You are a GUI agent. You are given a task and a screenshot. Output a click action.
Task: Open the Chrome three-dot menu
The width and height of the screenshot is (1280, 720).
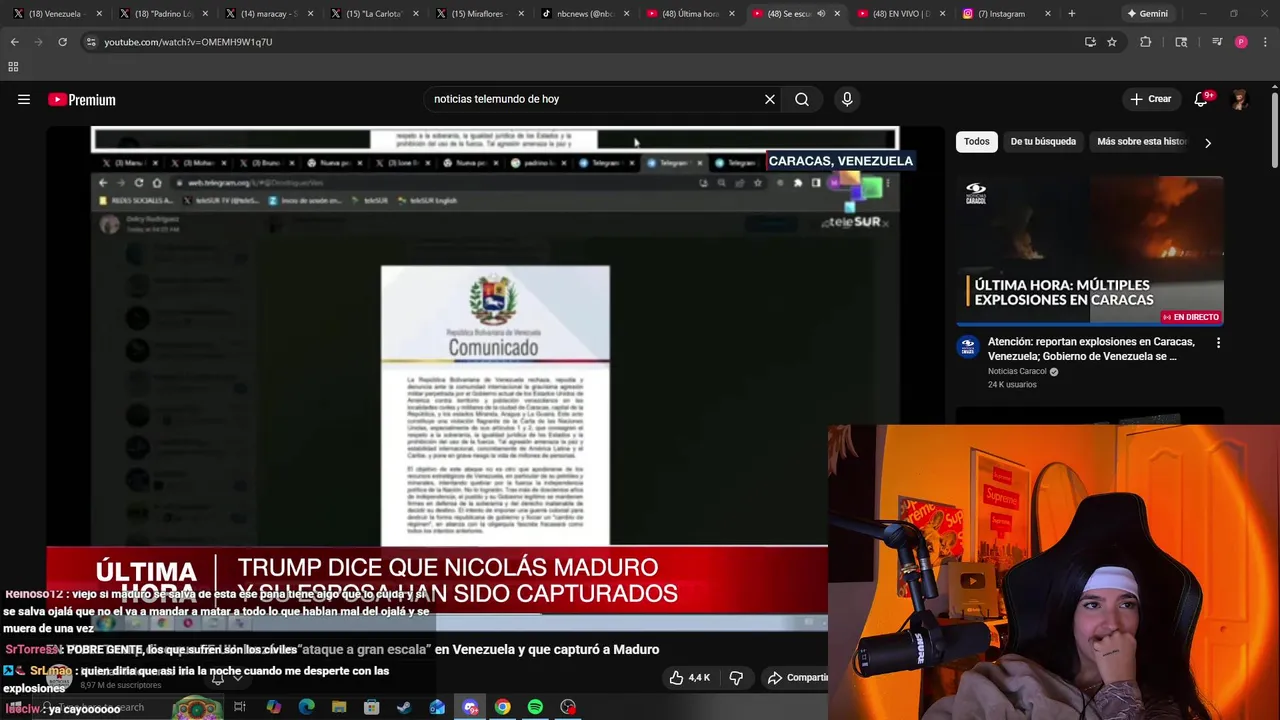pos(1266,42)
